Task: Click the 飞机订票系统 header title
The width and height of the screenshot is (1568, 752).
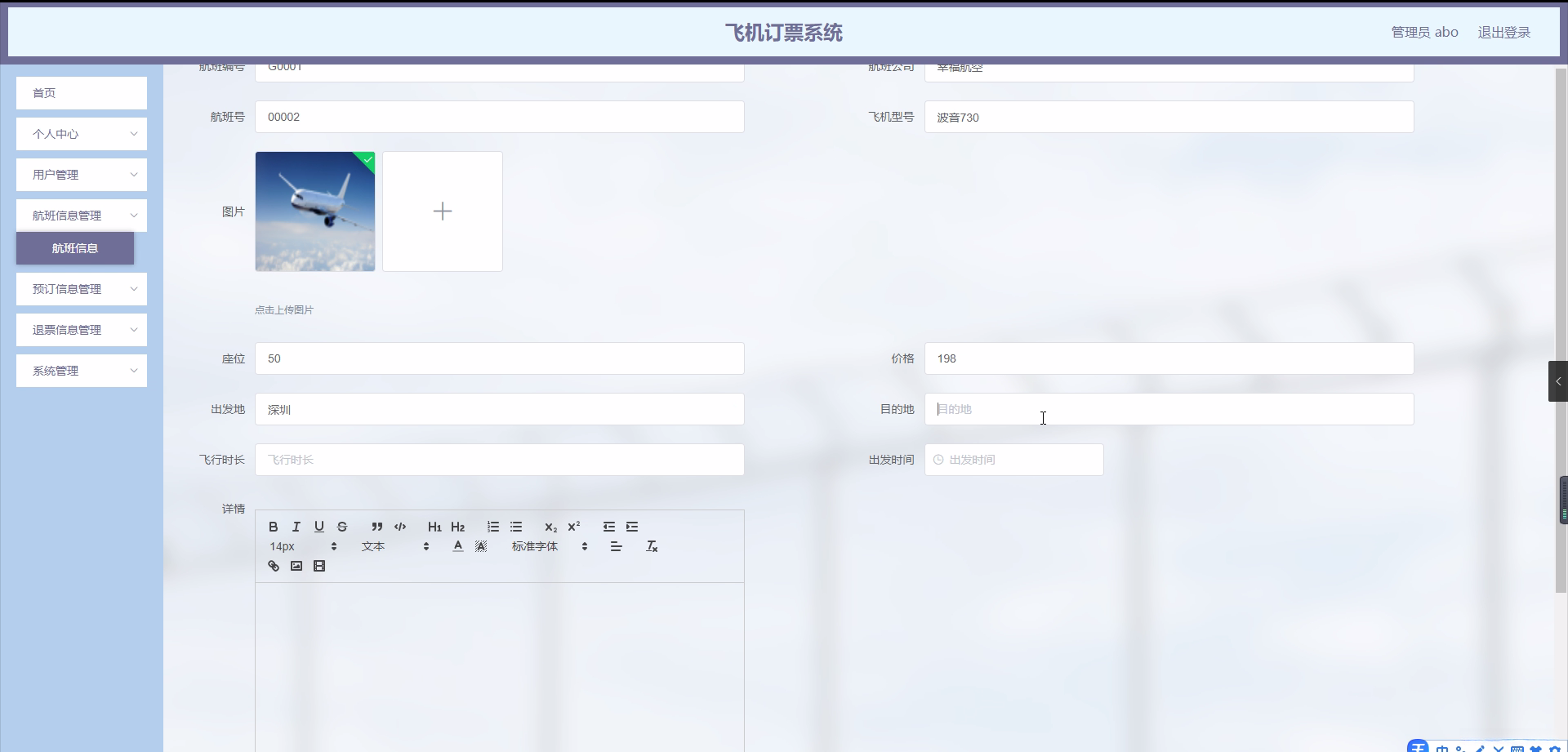Action: tap(784, 33)
